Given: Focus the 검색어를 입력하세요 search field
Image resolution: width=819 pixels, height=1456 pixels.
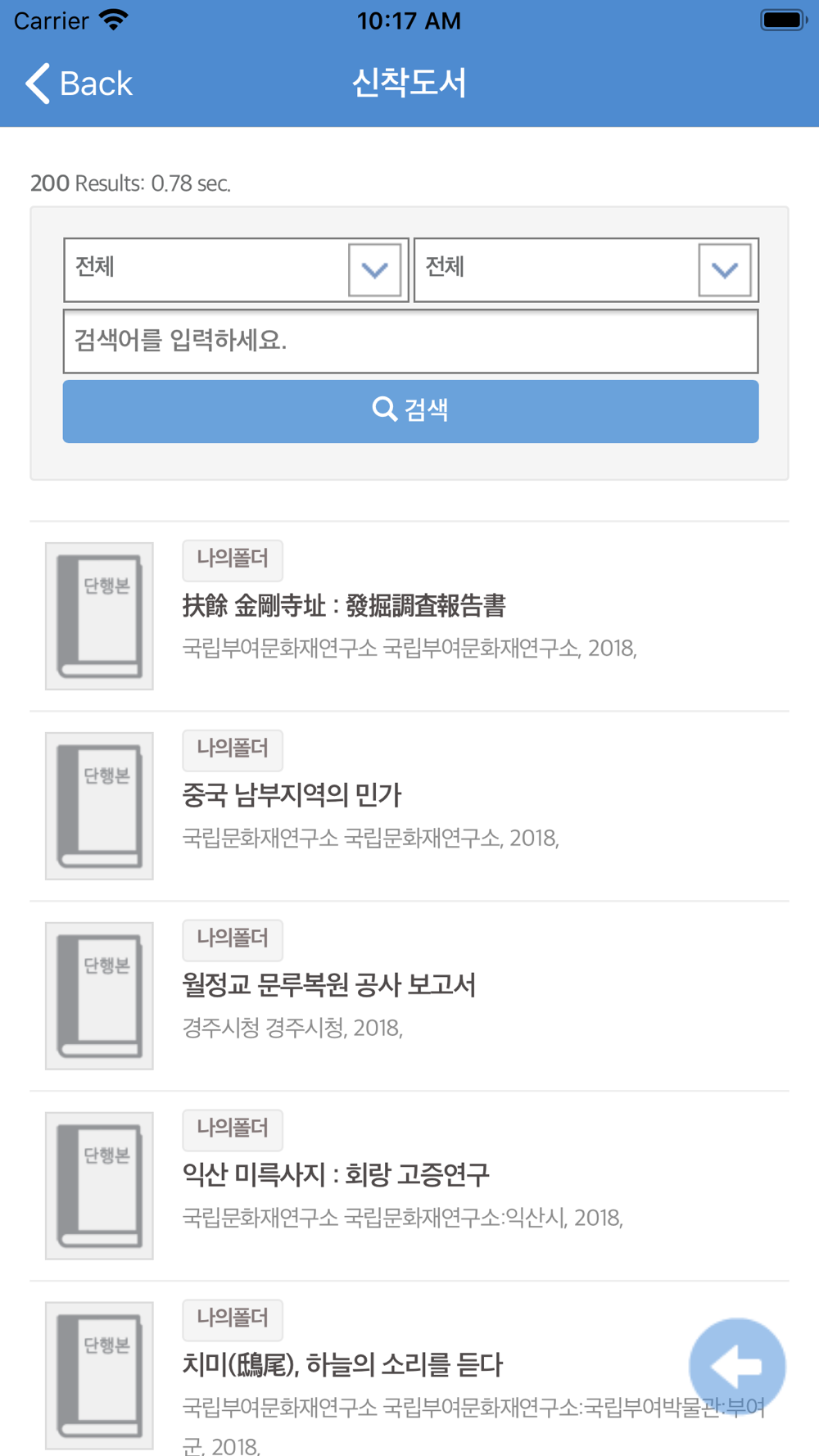Looking at the screenshot, I should [410, 341].
